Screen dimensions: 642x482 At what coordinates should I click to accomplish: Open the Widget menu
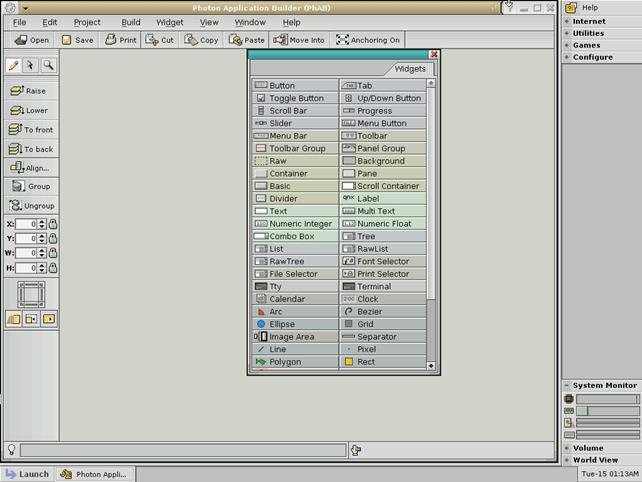point(169,22)
